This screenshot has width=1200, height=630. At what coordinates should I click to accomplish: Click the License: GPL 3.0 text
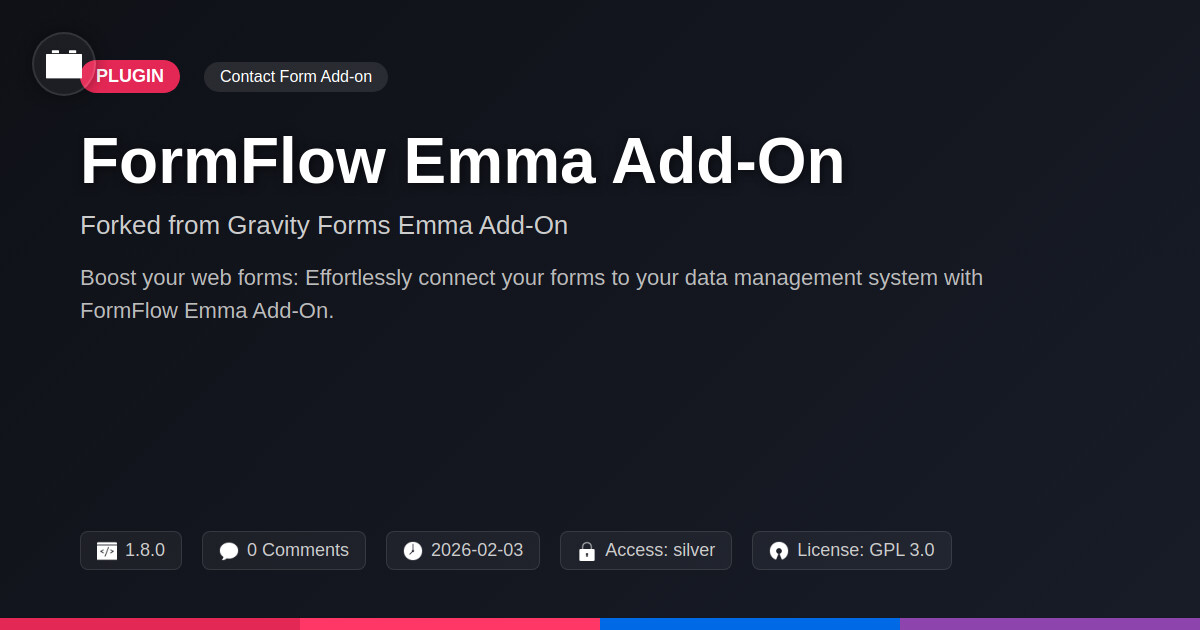point(866,550)
